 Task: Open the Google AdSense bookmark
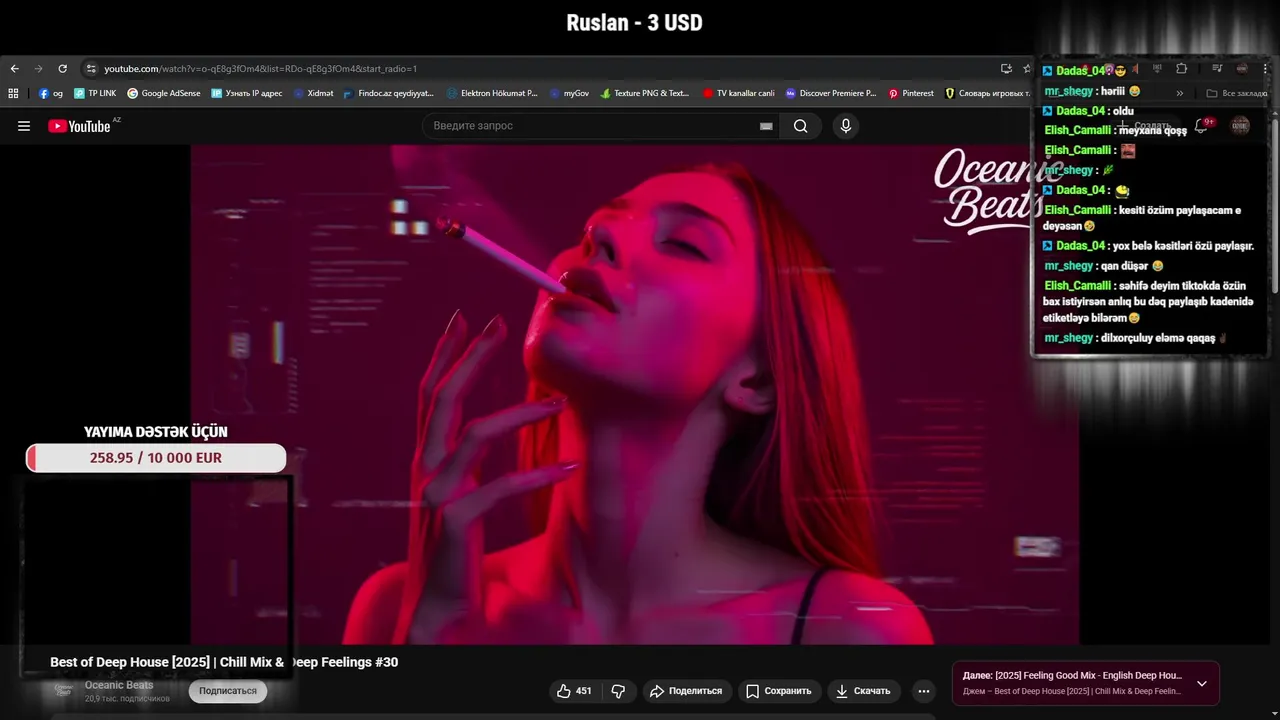[164, 93]
